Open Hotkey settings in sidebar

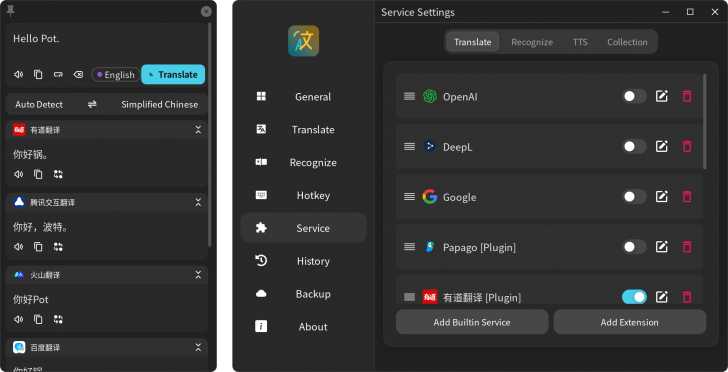pyautogui.click(x=304, y=196)
